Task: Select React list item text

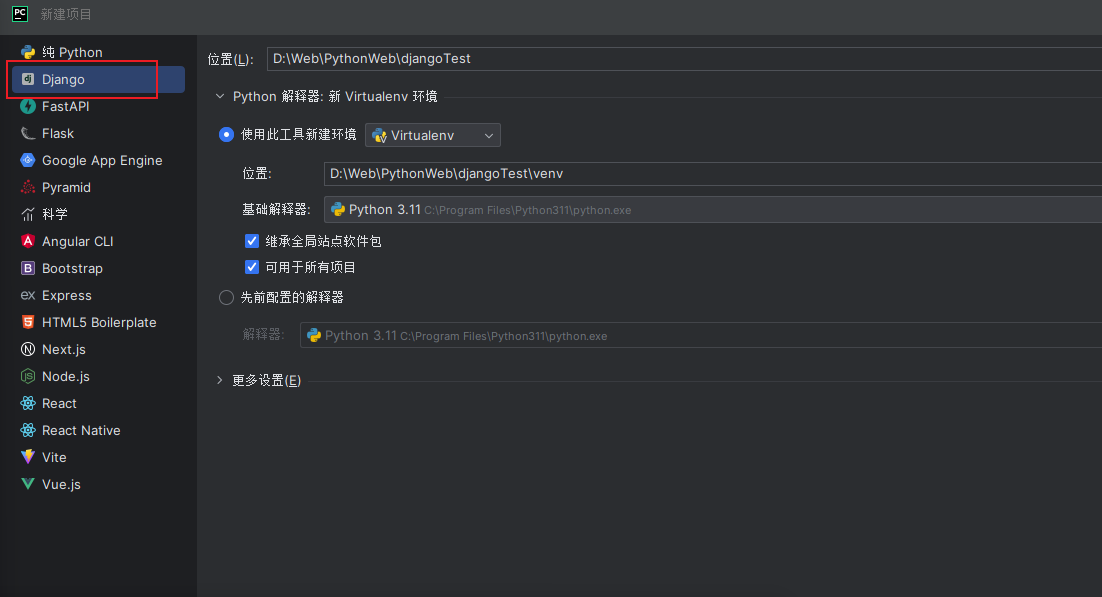Action: pos(59,404)
